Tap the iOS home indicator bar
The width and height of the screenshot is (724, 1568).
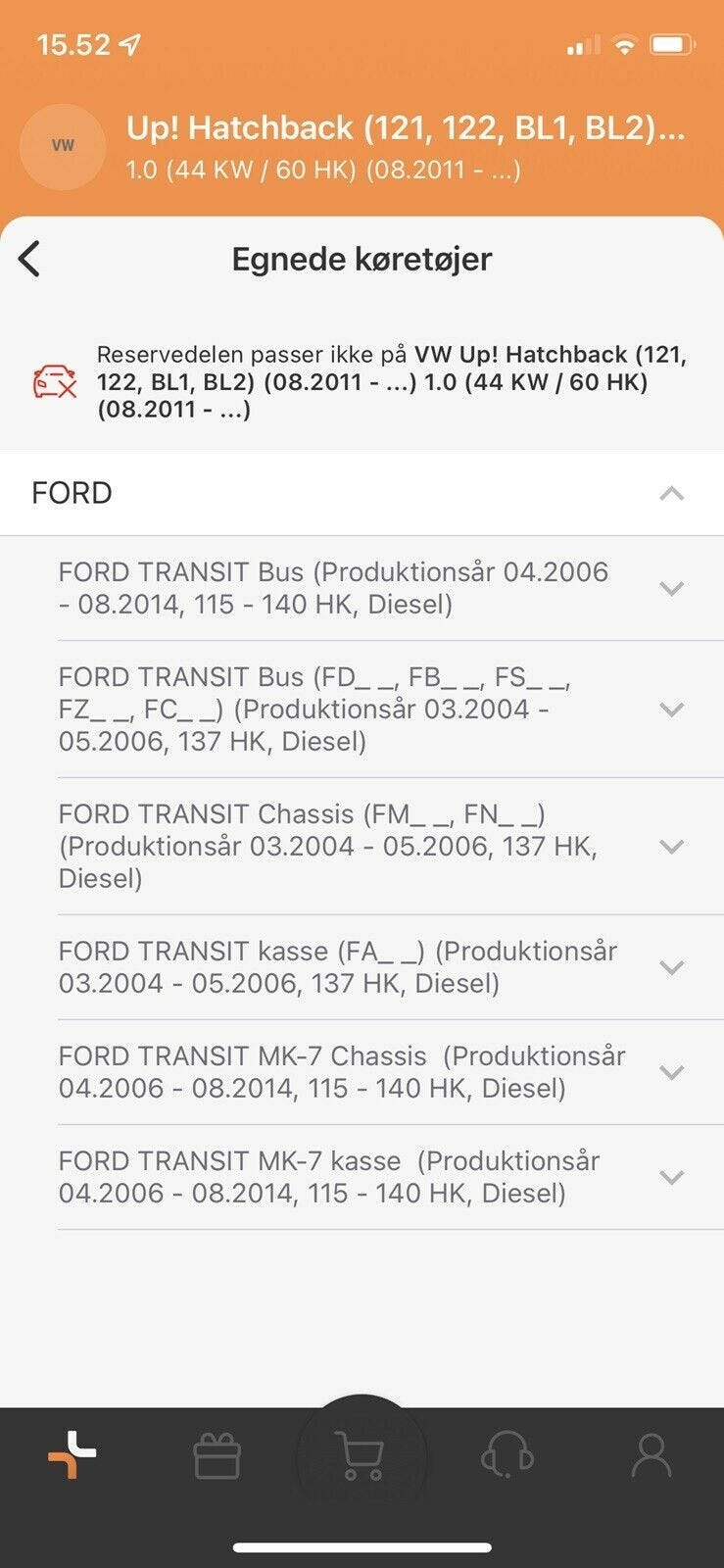(x=362, y=1547)
